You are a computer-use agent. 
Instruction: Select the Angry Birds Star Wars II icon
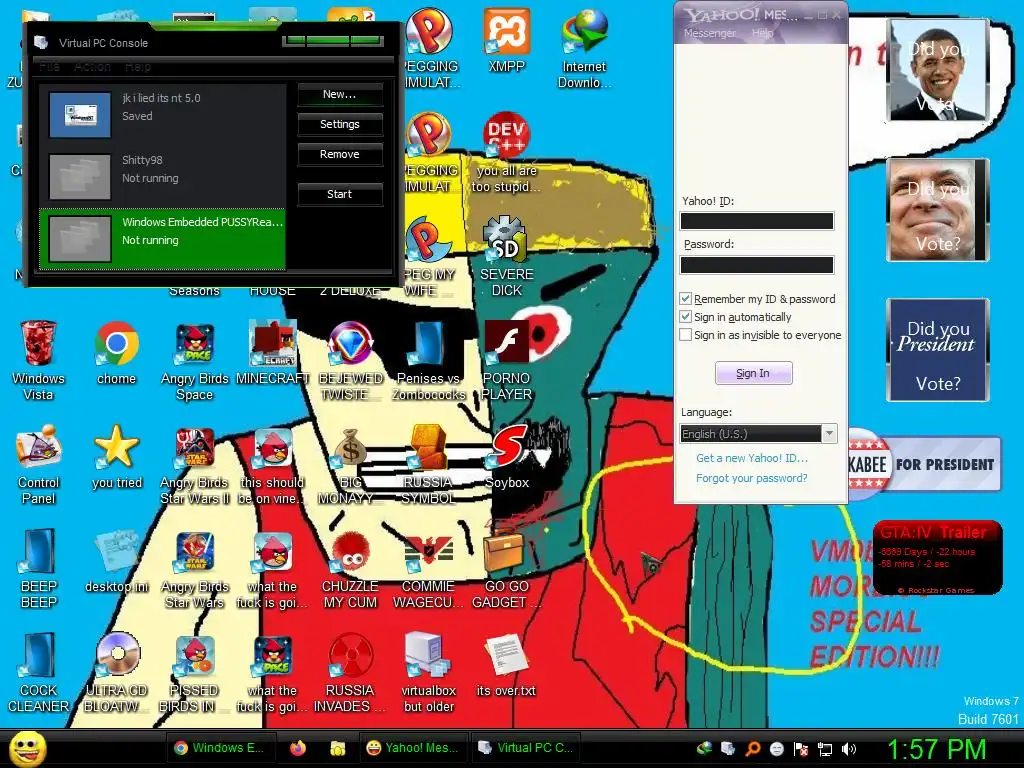pos(195,466)
